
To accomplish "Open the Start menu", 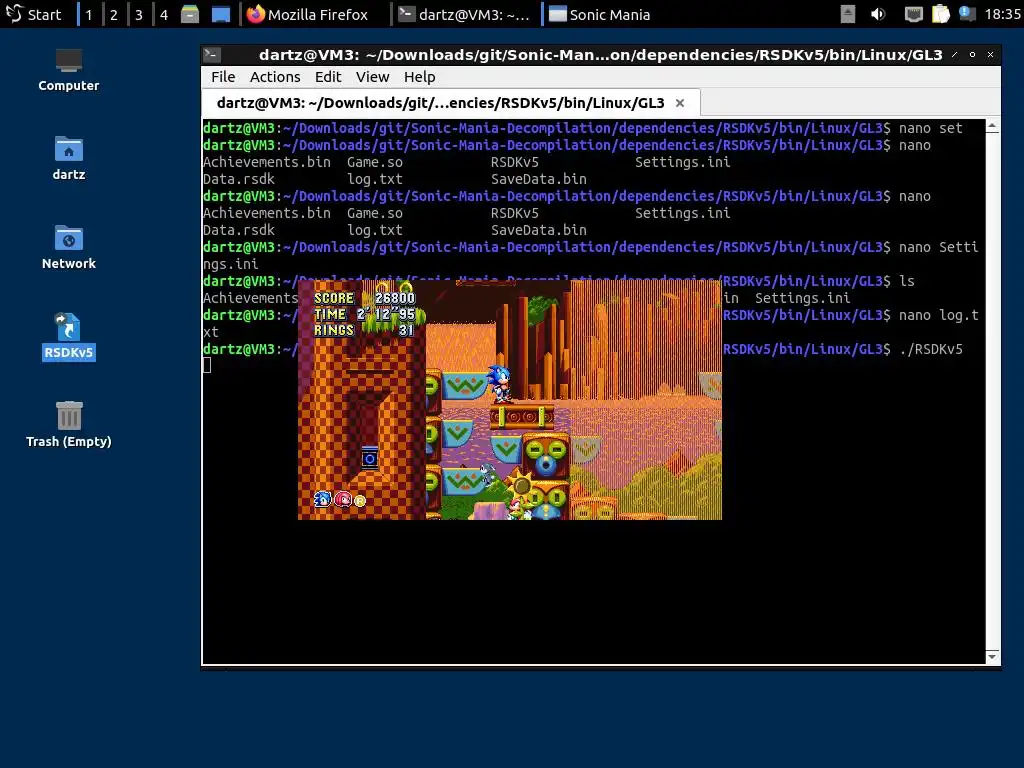I will (x=33, y=14).
